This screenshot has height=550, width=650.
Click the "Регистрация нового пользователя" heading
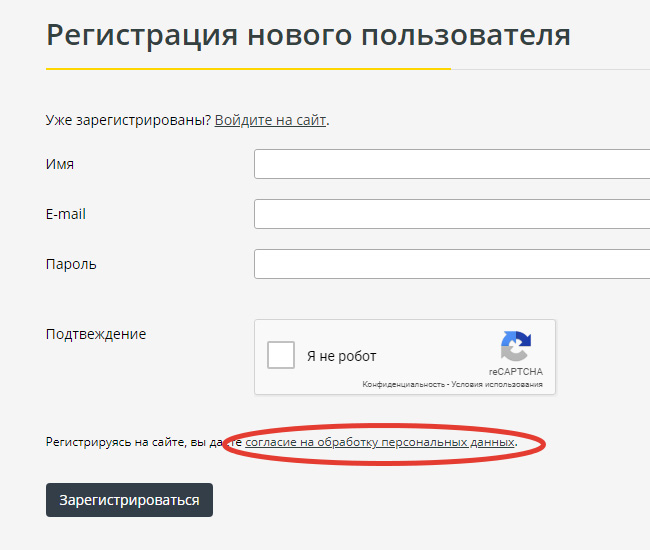tap(308, 36)
